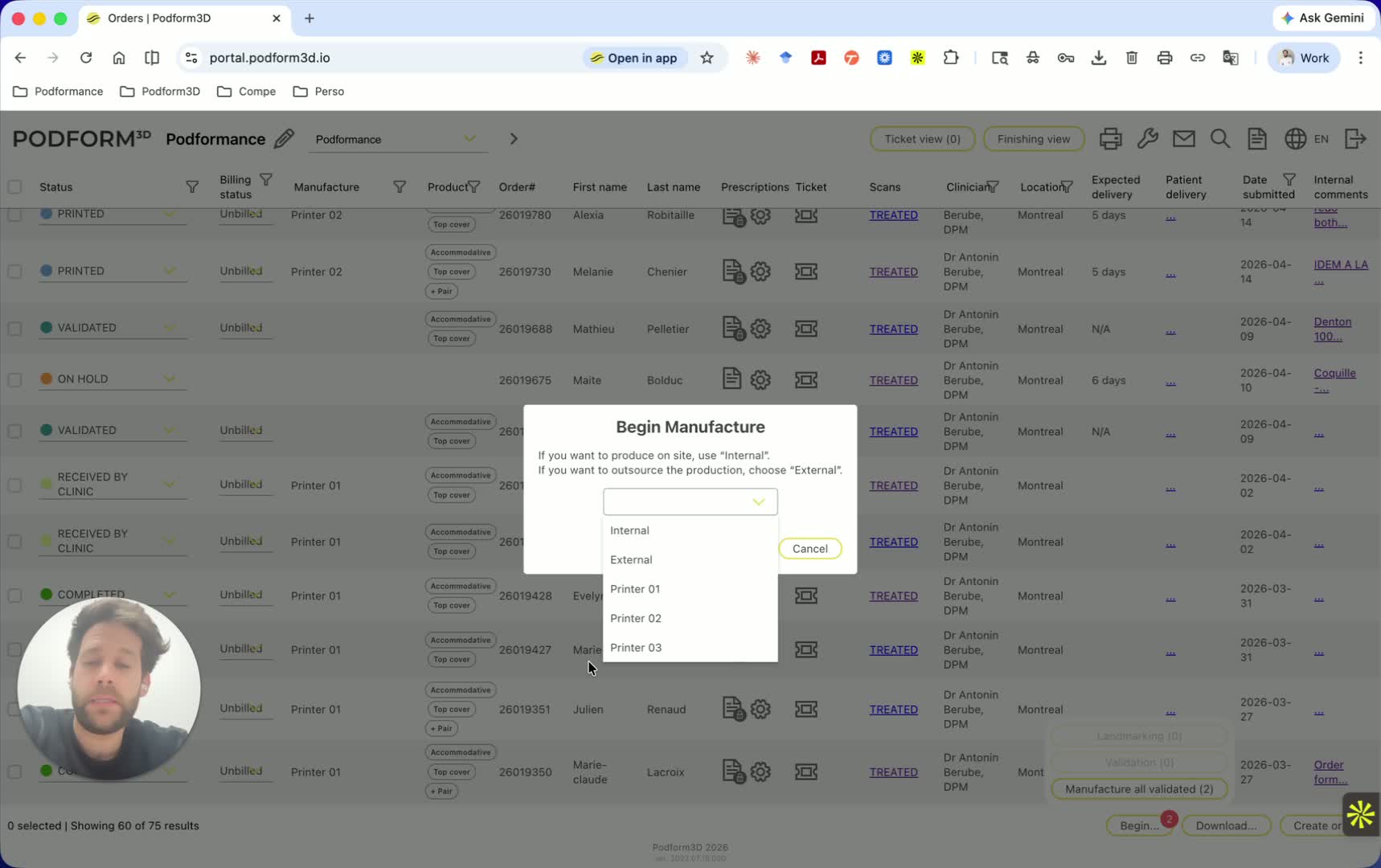Viewport: 1381px width, 868px height.
Task: Expand the COMPLETED status dropdown for order 26019428
Action: [x=169, y=595]
